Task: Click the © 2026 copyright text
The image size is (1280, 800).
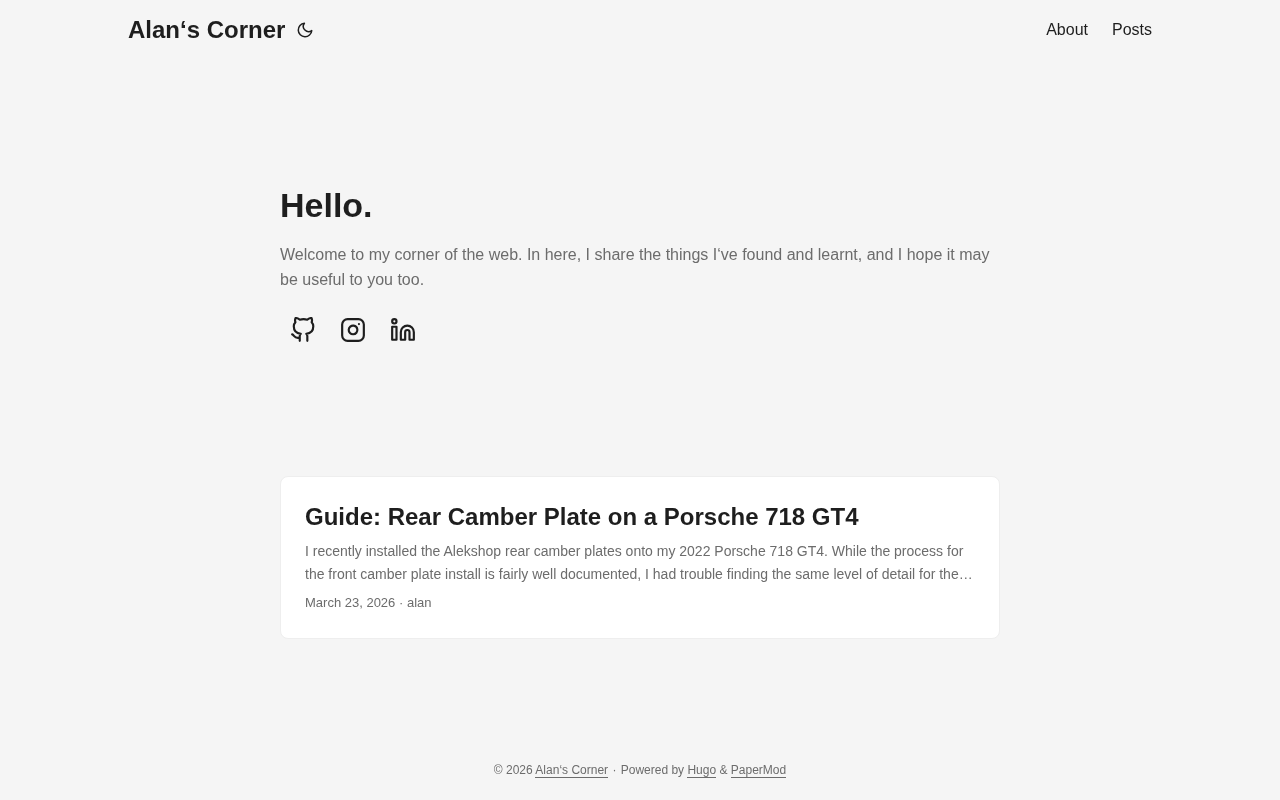Action: pyautogui.click(x=512, y=770)
